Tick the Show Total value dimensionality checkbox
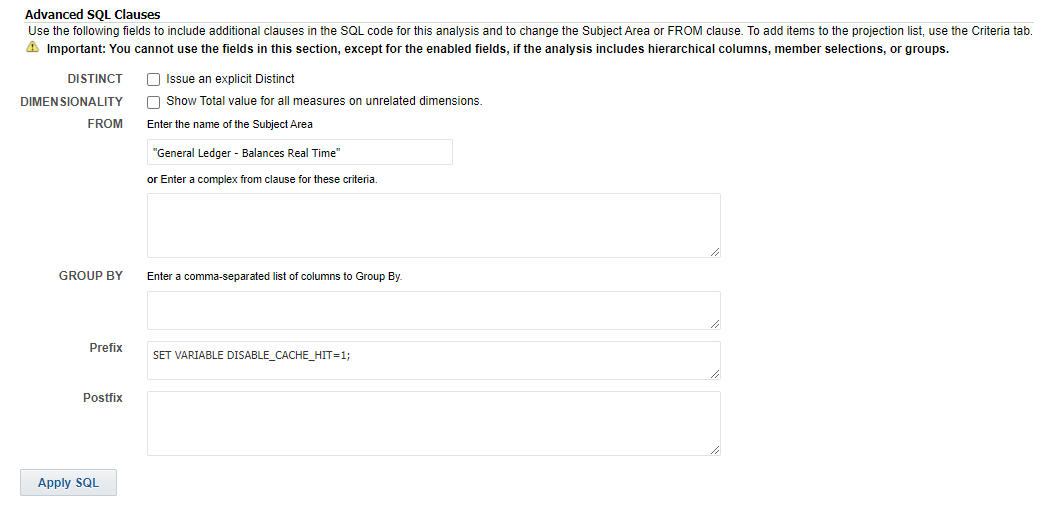The height and width of the screenshot is (516, 1055). point(153,102)
